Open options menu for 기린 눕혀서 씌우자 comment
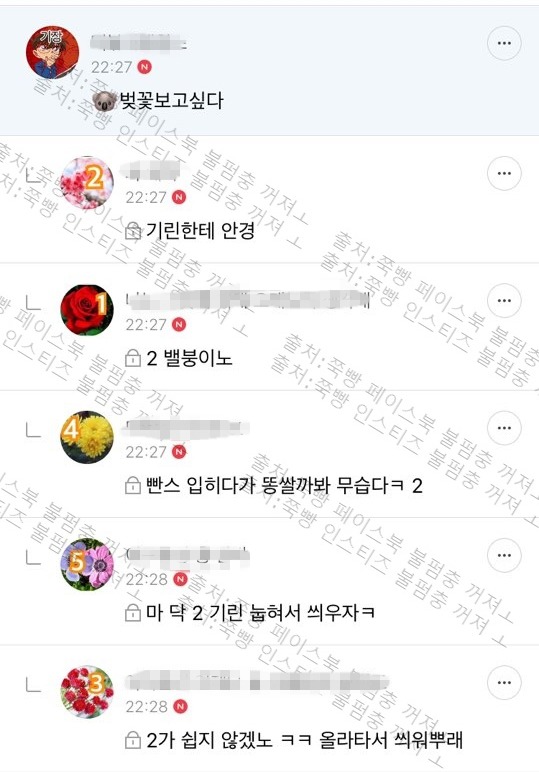This screenshot has height=772, width=539. pos(504,555)
